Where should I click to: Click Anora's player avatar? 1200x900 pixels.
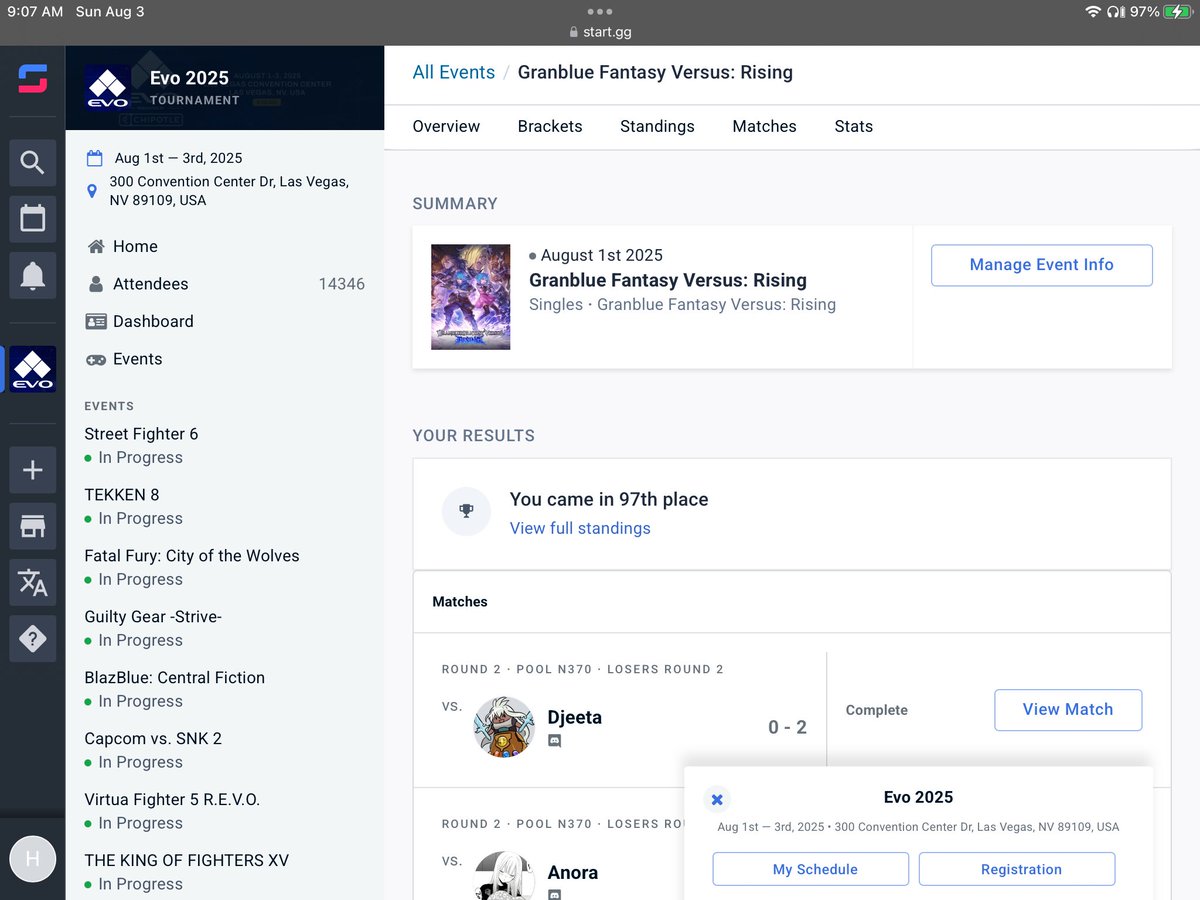click(504, 876)
